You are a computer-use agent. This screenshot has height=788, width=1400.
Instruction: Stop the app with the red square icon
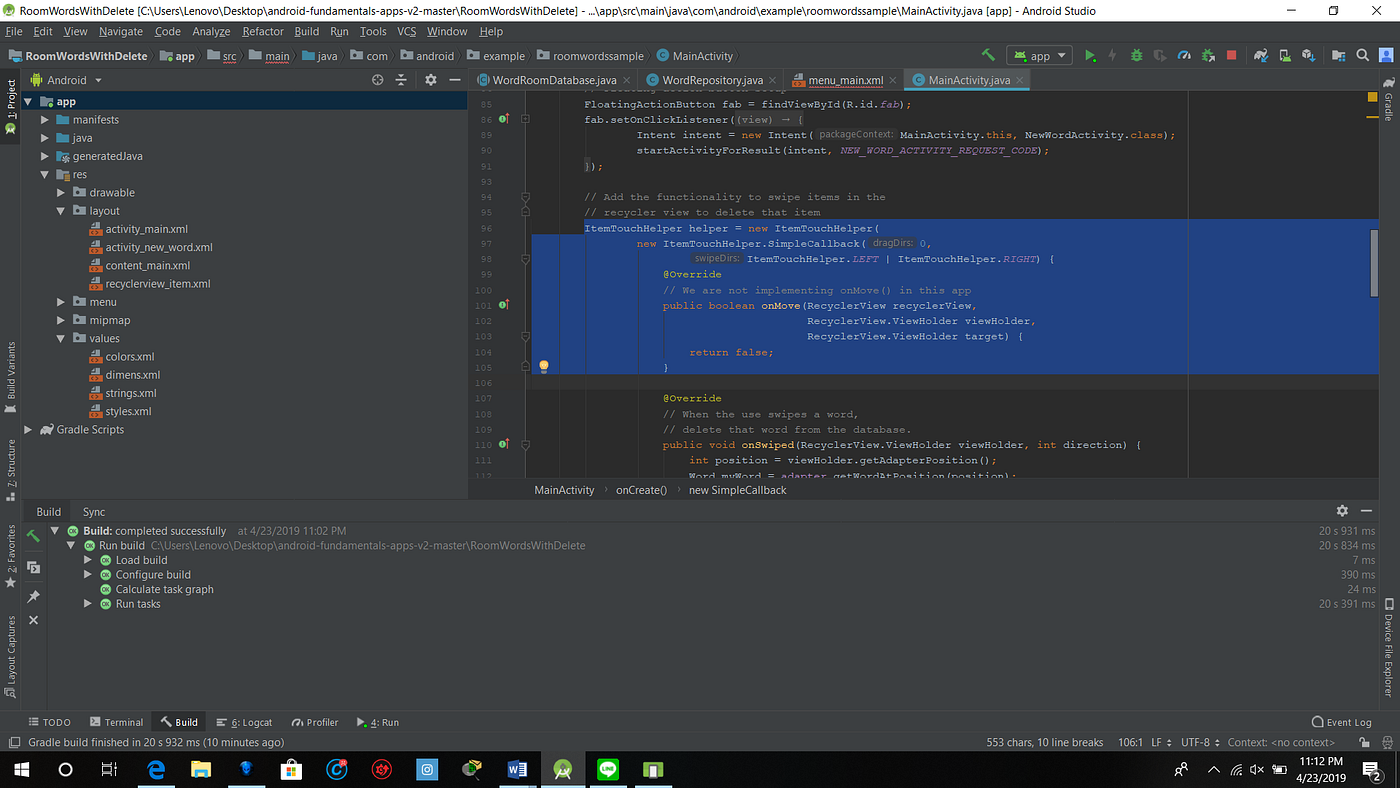[1231, 55]
